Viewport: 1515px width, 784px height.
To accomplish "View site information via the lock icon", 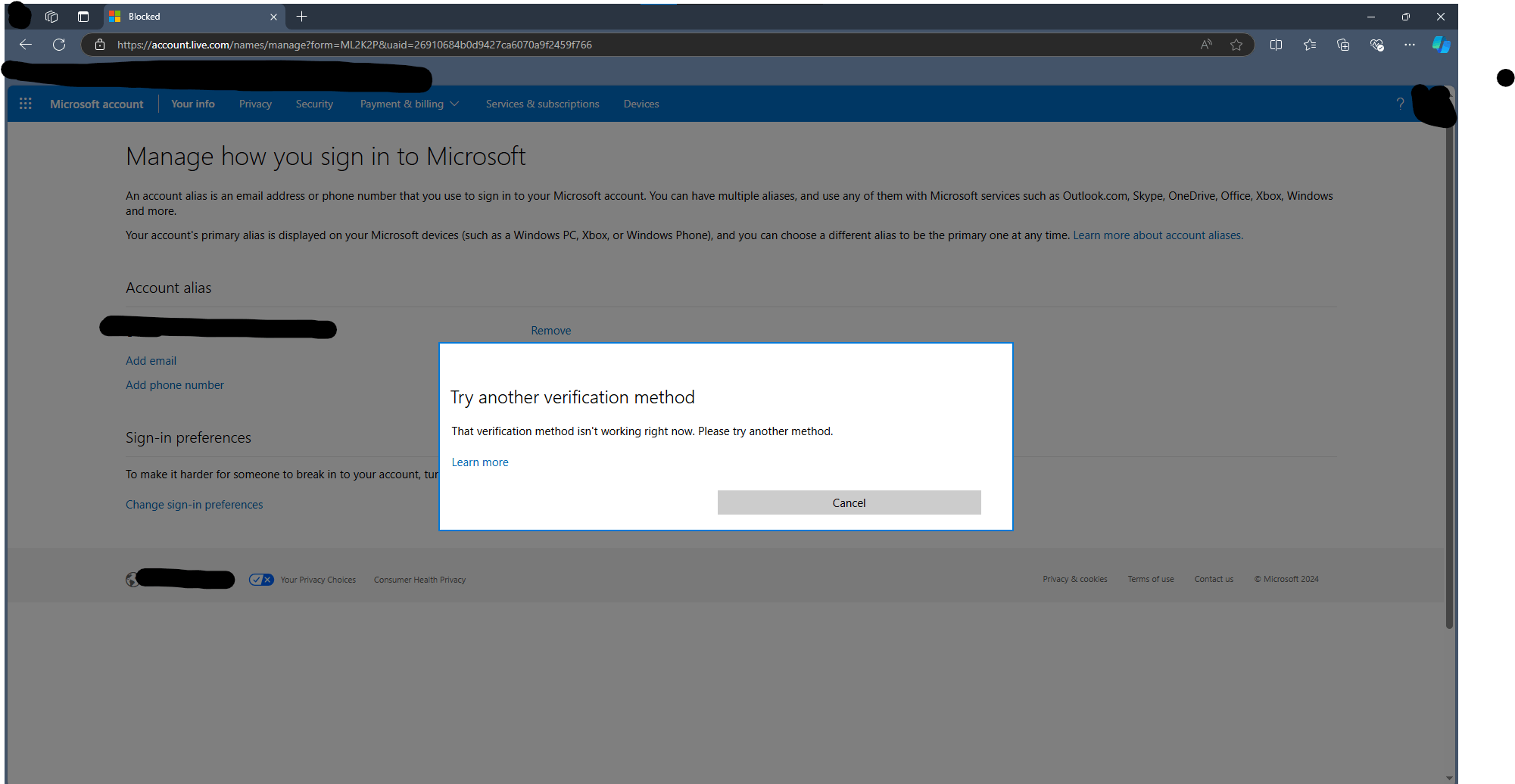I will click(x=99, y=45).
